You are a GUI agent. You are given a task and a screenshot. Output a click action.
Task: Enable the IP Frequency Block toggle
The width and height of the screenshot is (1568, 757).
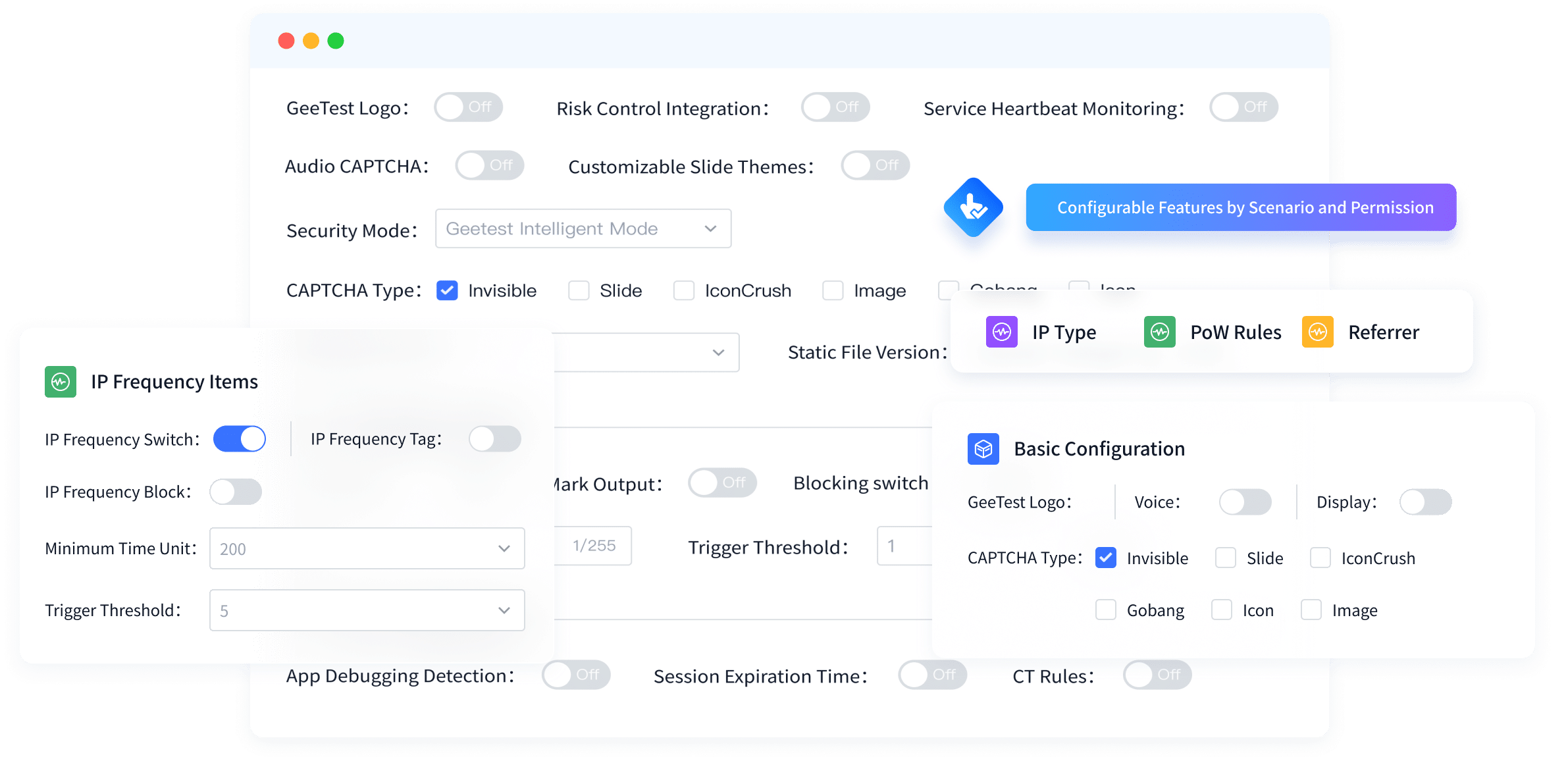pos(236,492)
